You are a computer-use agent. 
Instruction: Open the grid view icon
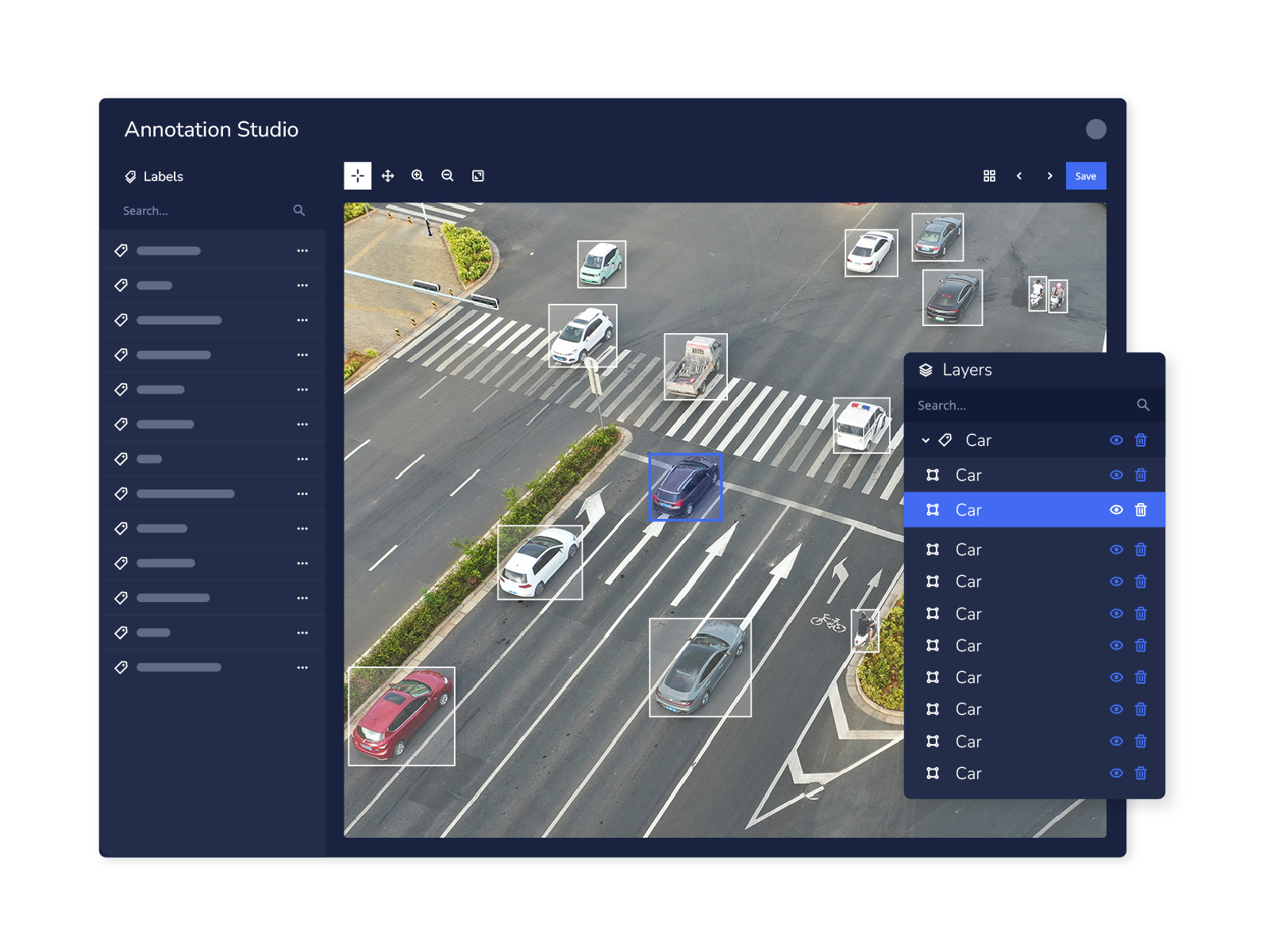pyautogui.click(x=989, y=176)
